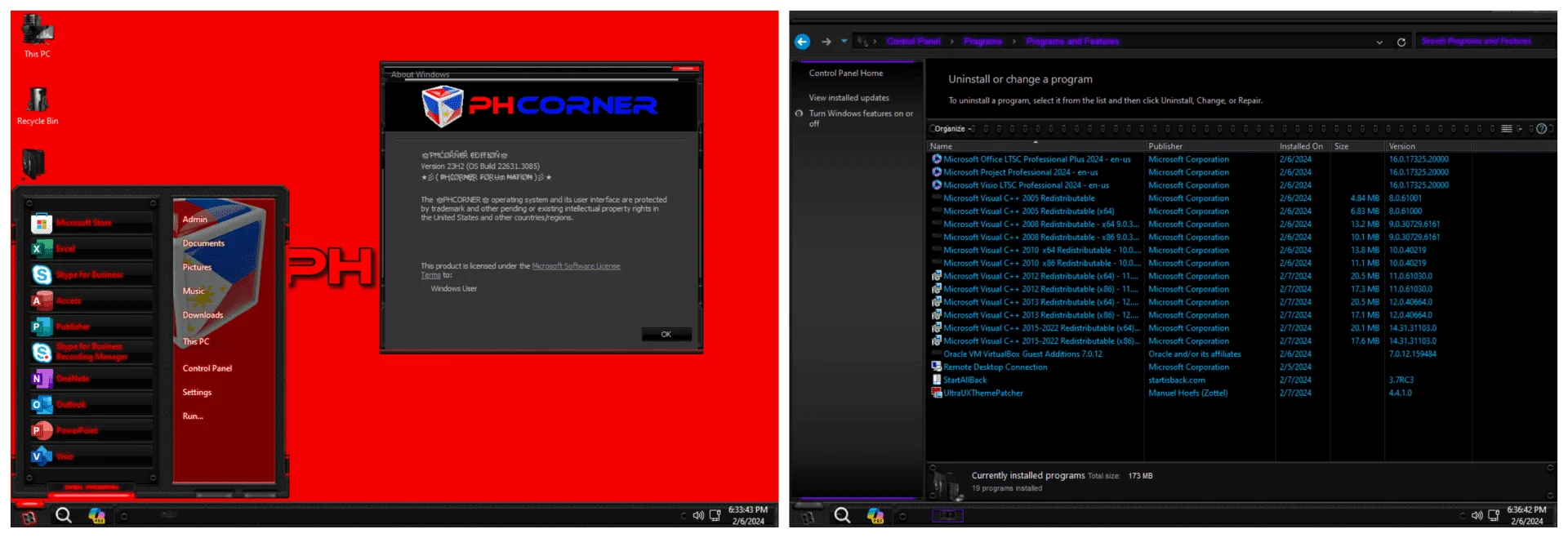
Task: Go to Control Panel Home
Action: click(x=846, y=73)
